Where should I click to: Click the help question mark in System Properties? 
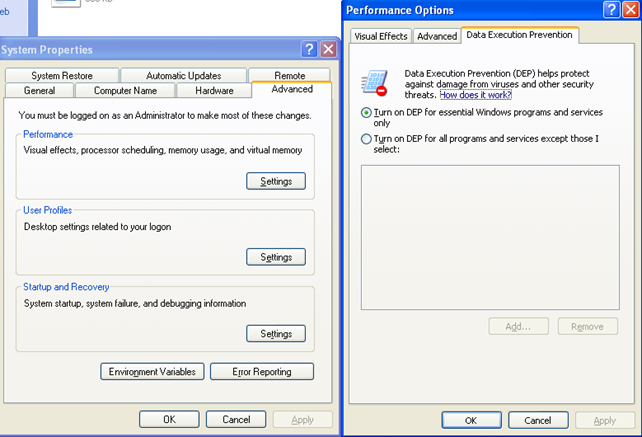(310, 49)
